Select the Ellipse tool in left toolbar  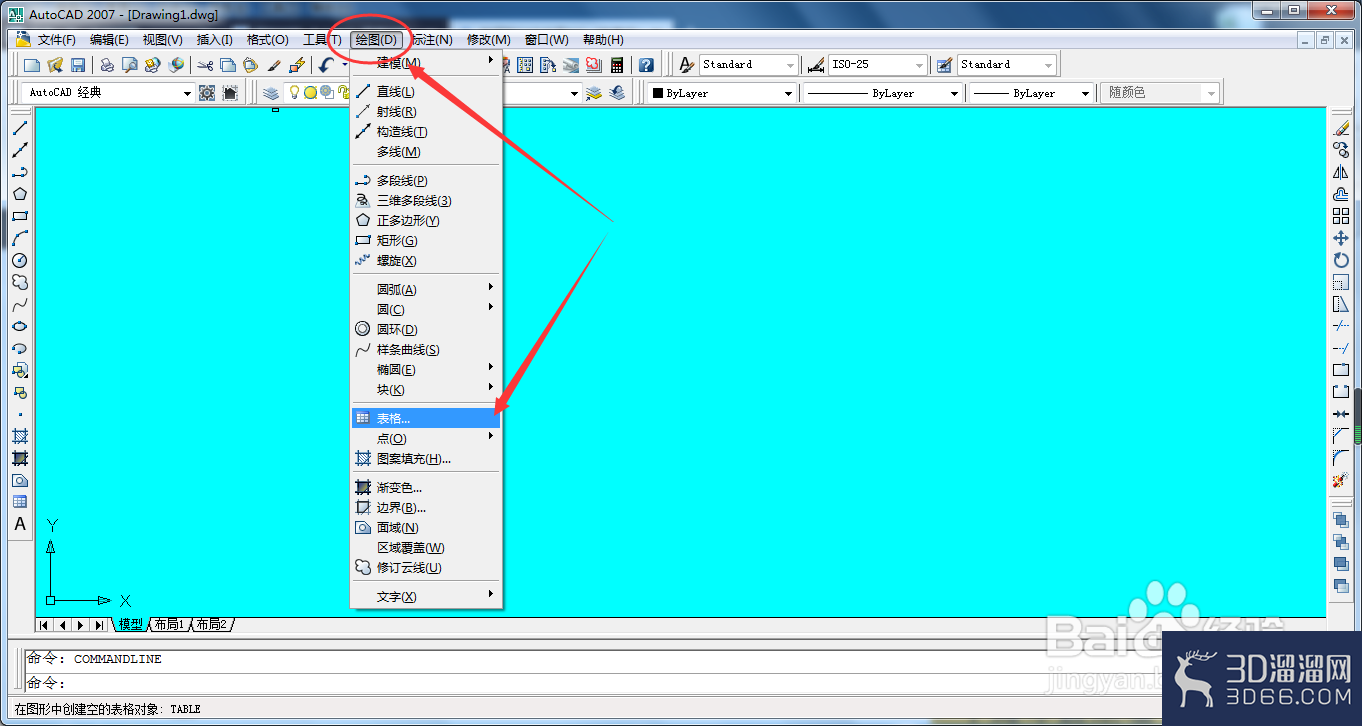20,326
